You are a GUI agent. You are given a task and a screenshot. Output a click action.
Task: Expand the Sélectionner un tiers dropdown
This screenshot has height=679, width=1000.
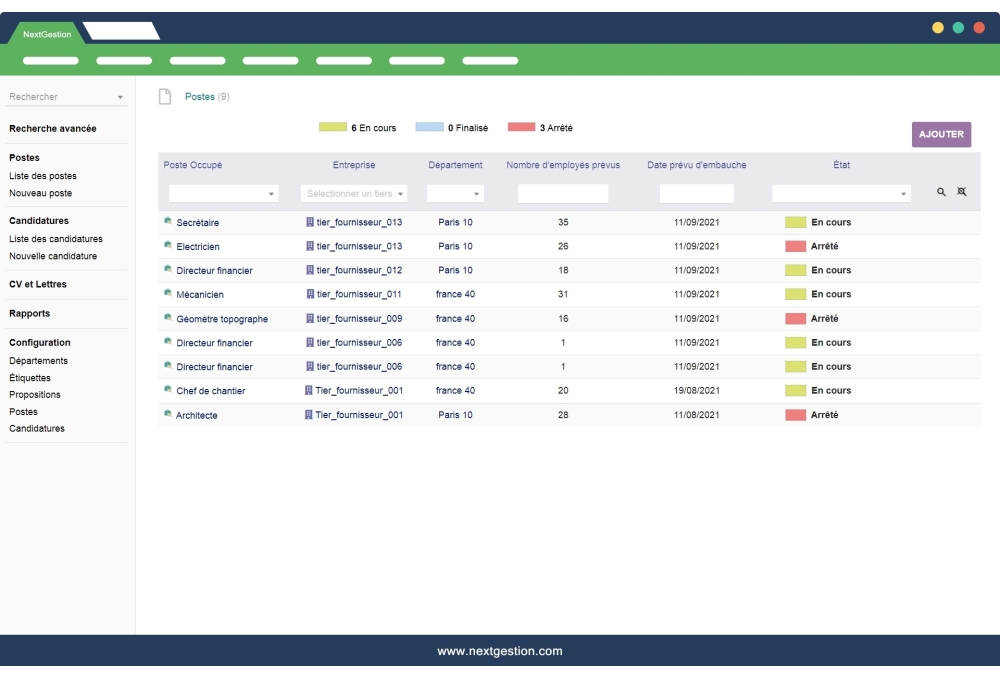tap(354, 194)
